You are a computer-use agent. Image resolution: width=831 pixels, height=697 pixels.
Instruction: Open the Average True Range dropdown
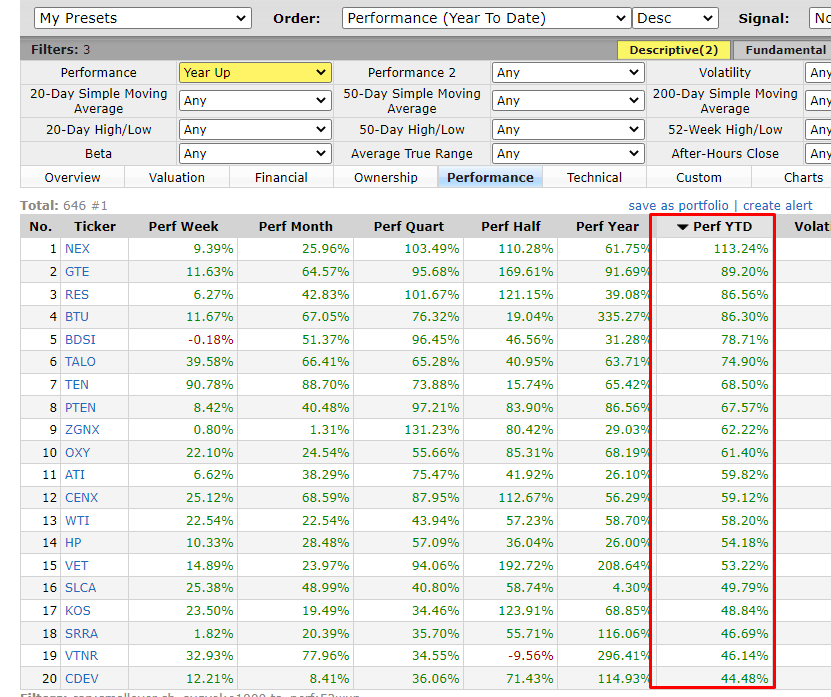coord(568,154)
